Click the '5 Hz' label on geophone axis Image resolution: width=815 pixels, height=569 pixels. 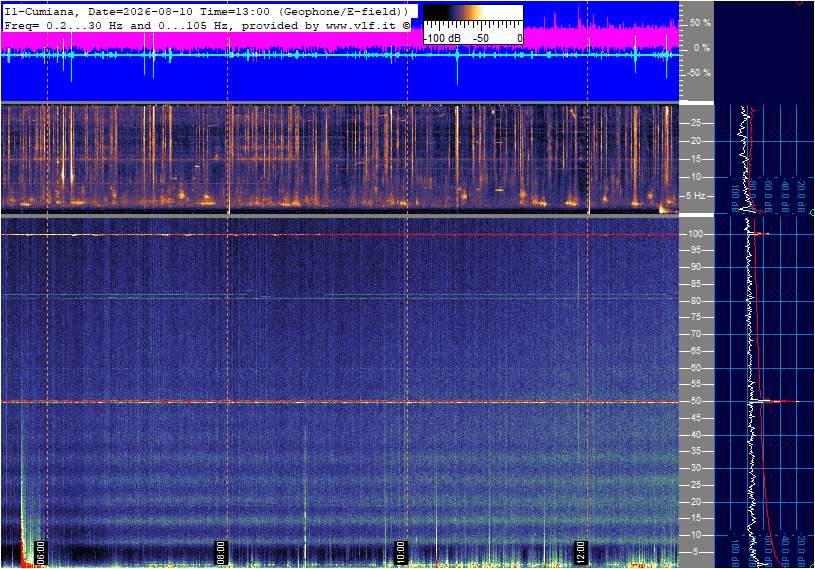695,196
